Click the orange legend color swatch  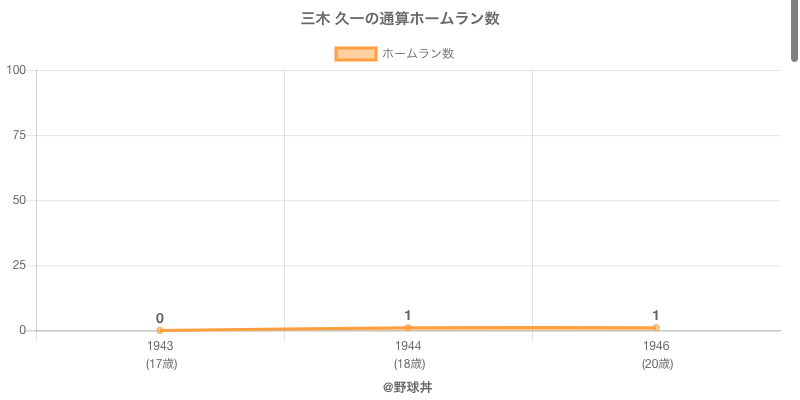click(356, 54)
